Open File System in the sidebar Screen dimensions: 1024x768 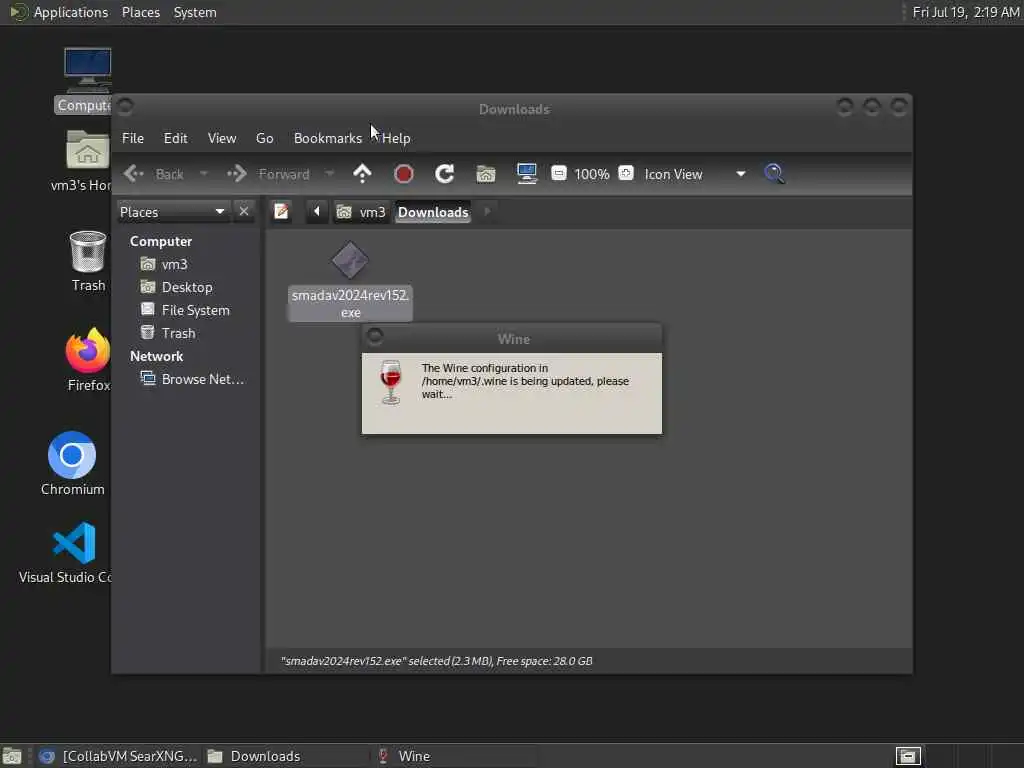click(187, 310)
